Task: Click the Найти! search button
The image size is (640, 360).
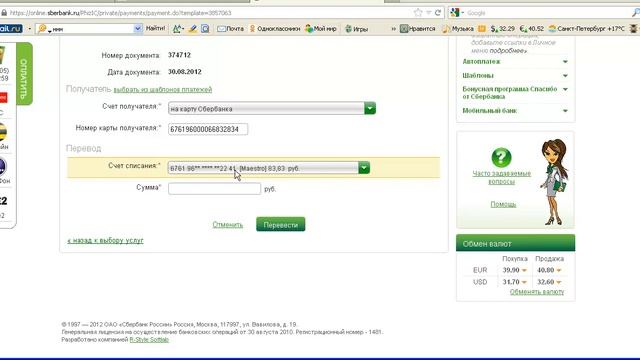Action: tap(155, 29)
